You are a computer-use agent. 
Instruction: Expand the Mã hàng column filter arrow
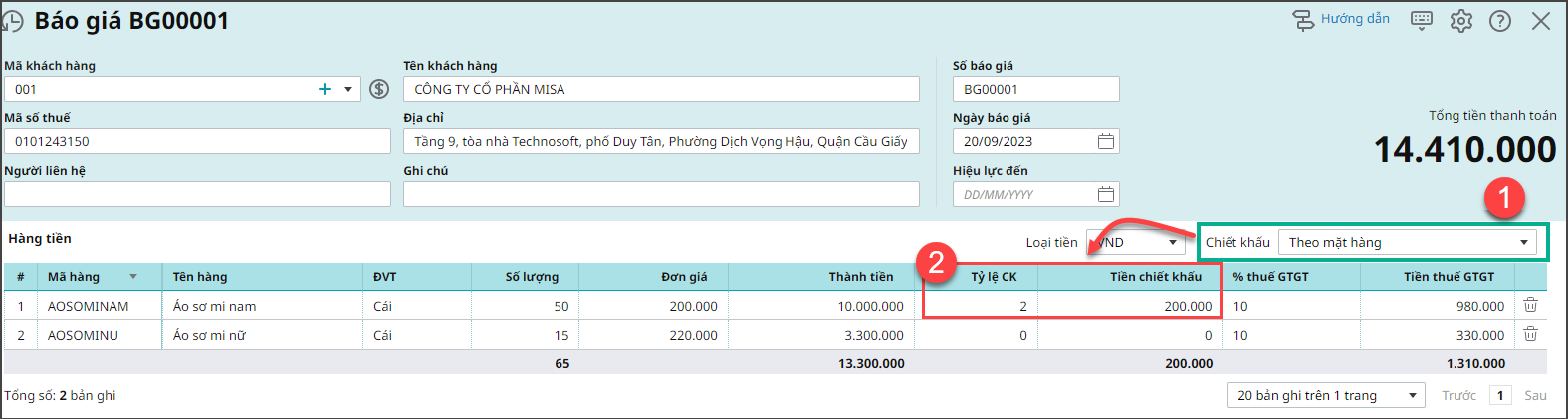(133, 276)
